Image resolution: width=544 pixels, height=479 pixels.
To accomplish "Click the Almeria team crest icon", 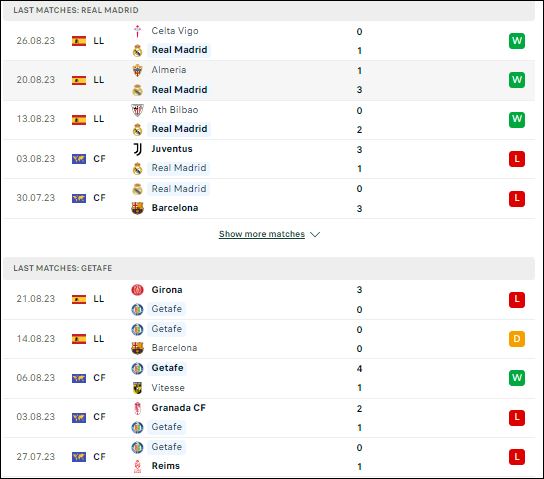I will [x=137, y=70].
